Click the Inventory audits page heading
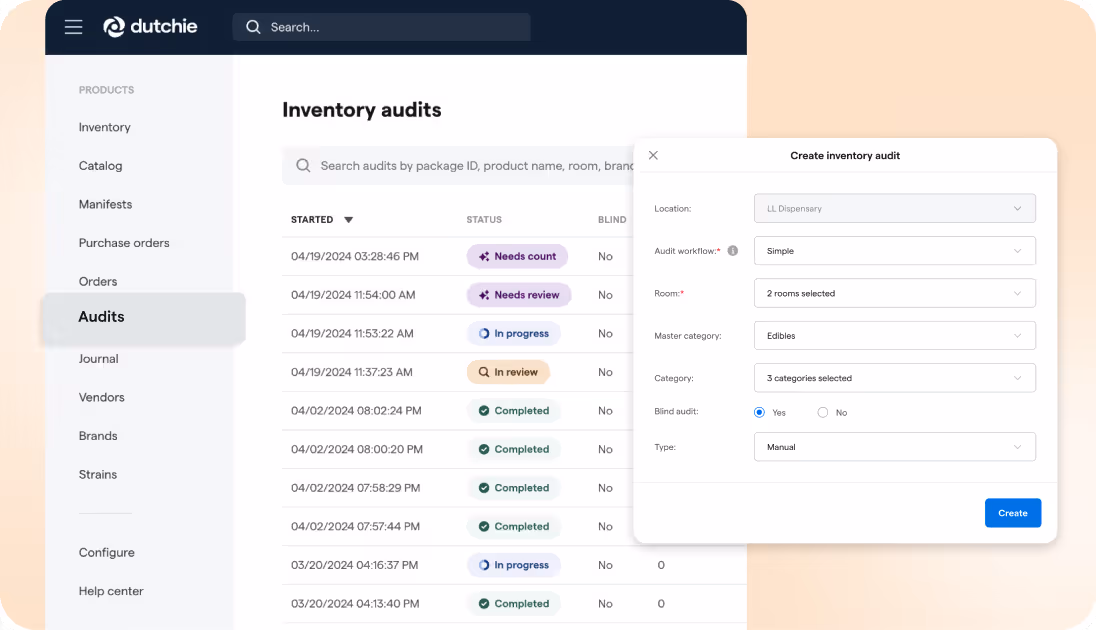Viewport: 1096px width, 630px height. click(x=361, y=110)
